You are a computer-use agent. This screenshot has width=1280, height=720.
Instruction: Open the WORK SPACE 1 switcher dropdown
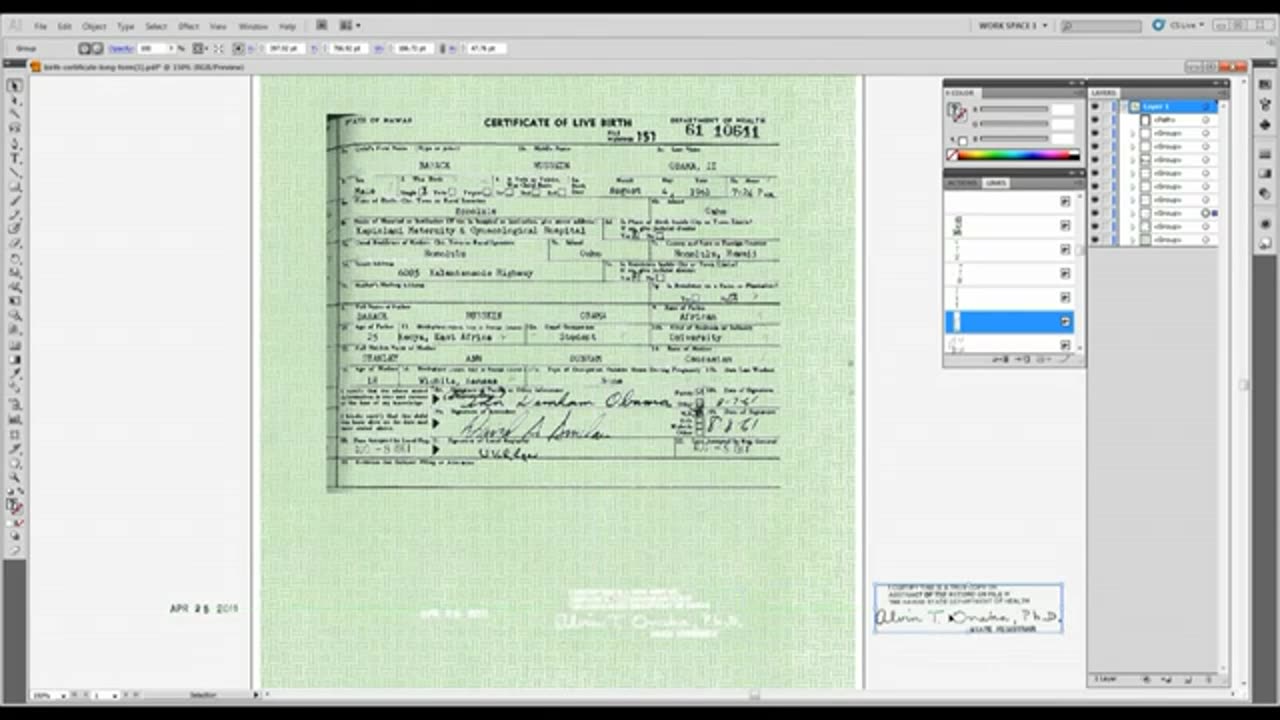(1013, 25)
